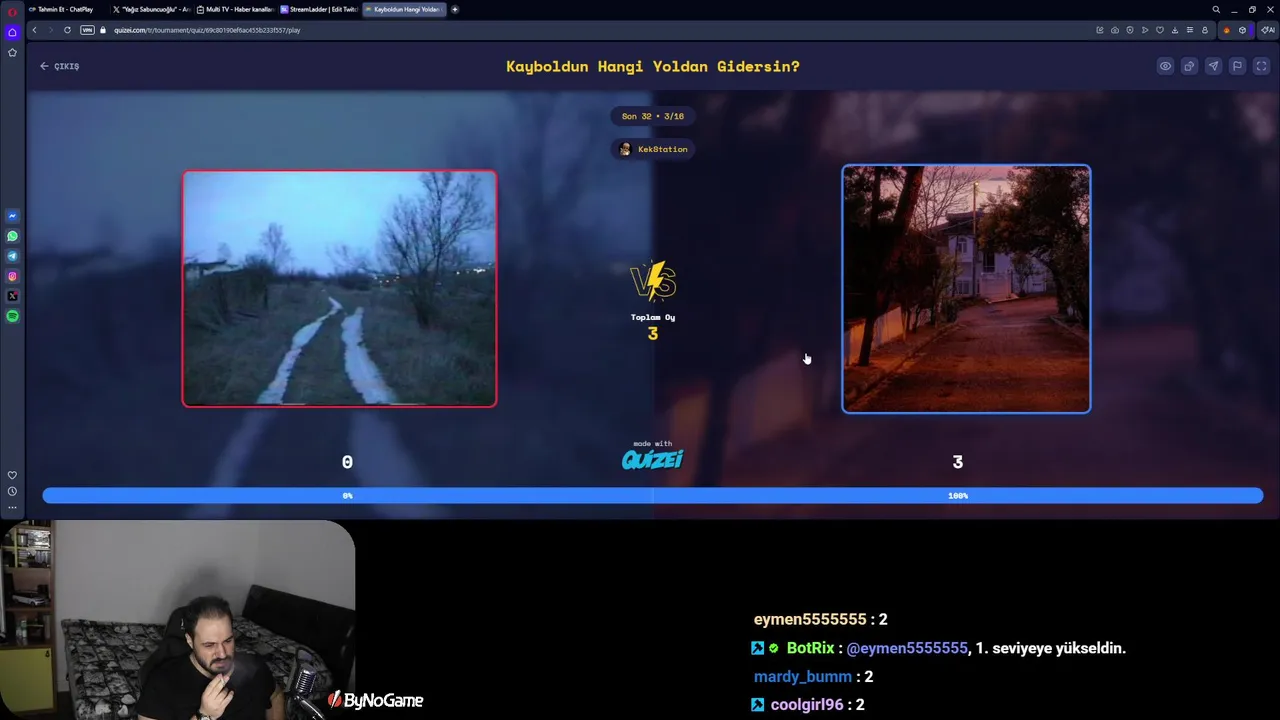Switch to the Tahmin Et - ChatPlay tab
This screenshot has height=720, width=1280.
pos(65,9)
